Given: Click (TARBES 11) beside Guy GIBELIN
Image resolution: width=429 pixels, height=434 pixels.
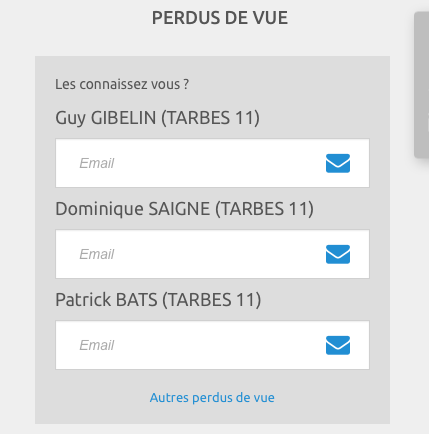Looking at the screenshot, I should pyautogui.click(x=210, y=118).
